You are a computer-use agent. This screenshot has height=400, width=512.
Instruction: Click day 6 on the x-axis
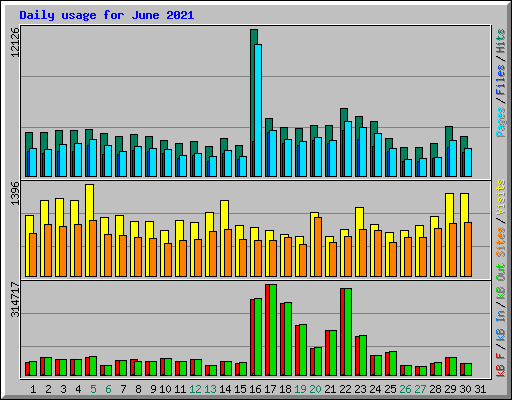pos(108,389)
